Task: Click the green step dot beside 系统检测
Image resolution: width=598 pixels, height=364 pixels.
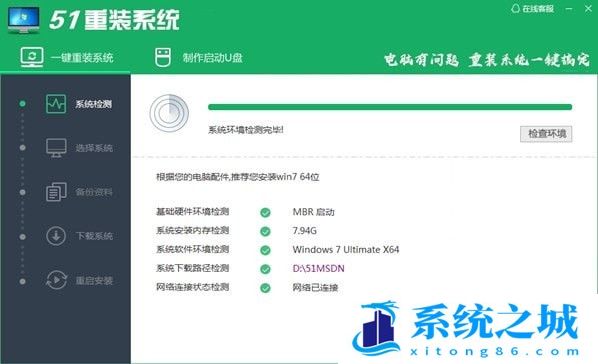Action: 23,103
